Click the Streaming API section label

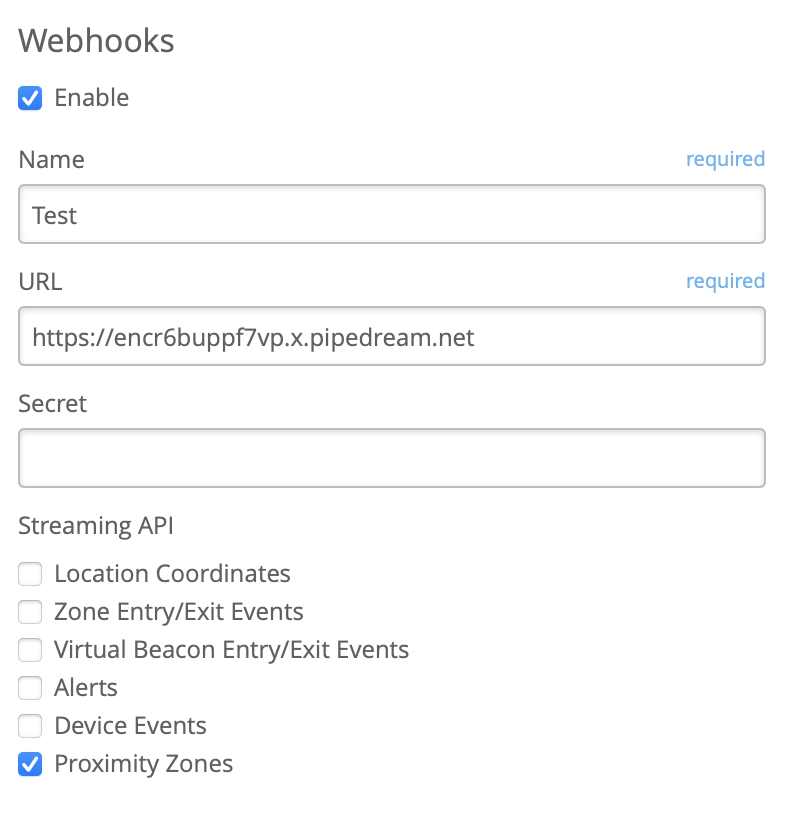[96, 526]
